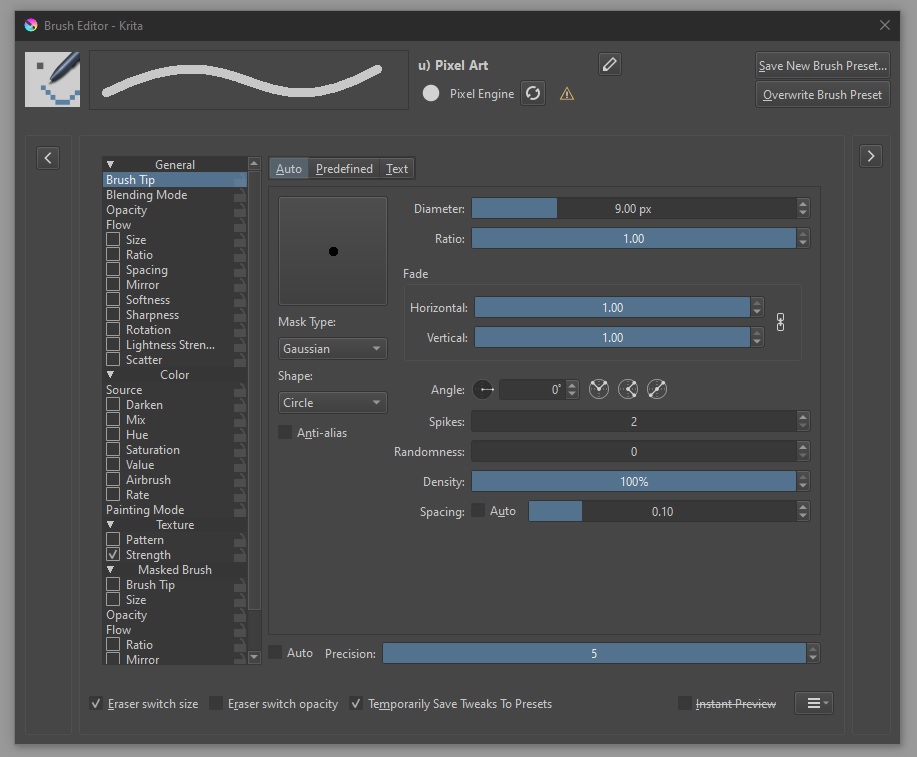The height and width of the screenshot is (757, 917).
Task: Open the Mask Type Gaussian dropdown
Action: tap(332, 348)
